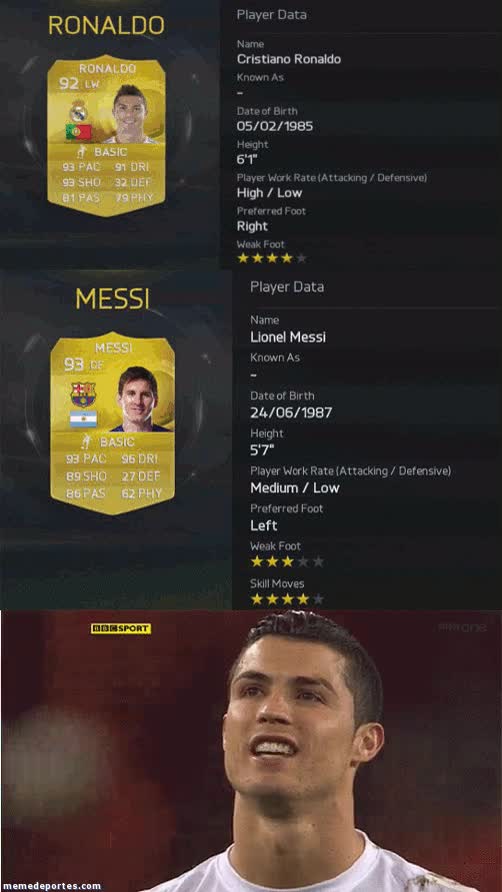Open the memedeportes.com watermark link
This screenshot has height=892, width=502.
pyautogui.click(x=51, y=886)
